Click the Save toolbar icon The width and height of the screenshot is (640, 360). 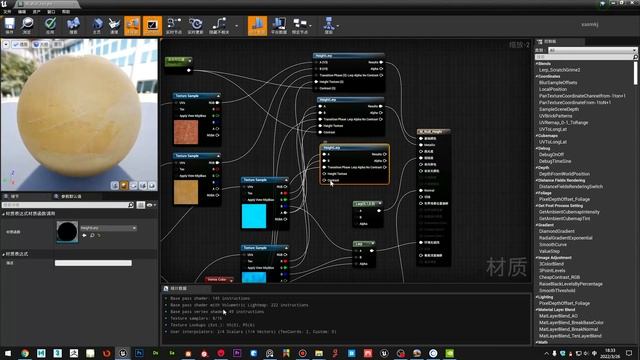click(x=9, y=25)
